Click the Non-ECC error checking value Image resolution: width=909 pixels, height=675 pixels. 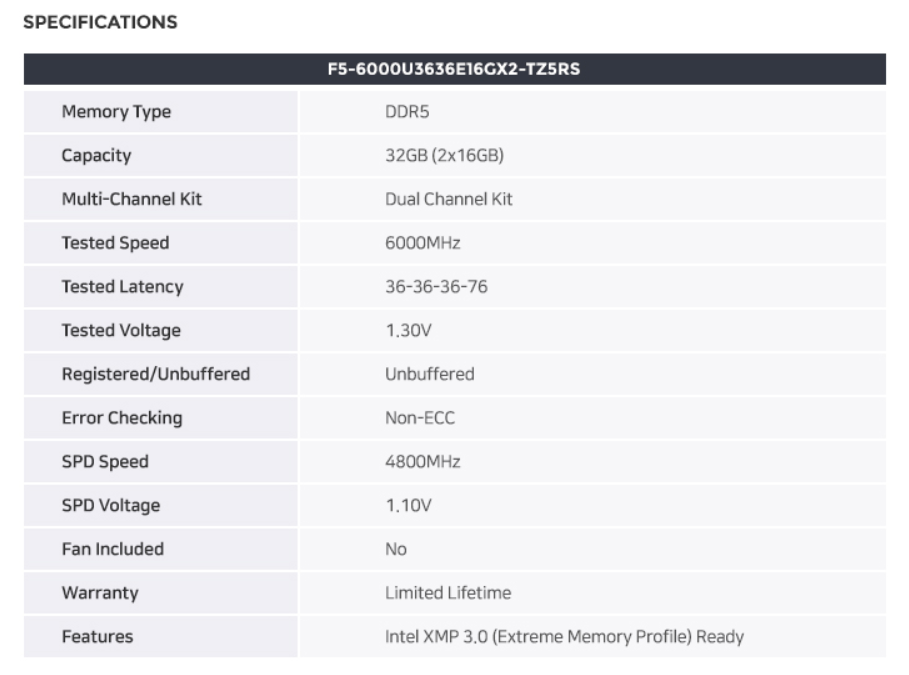coord(420,418)
